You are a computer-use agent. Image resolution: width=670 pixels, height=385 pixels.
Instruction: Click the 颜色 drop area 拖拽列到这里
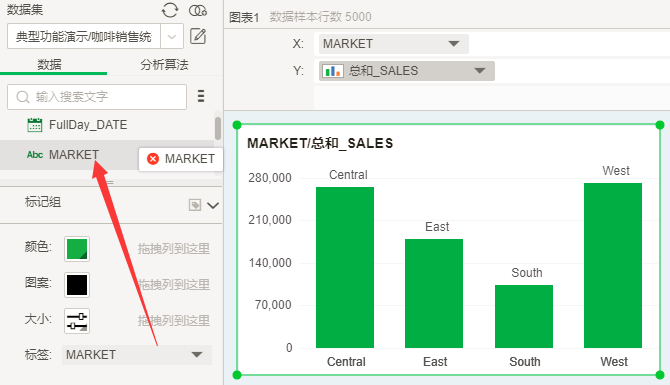174,249
